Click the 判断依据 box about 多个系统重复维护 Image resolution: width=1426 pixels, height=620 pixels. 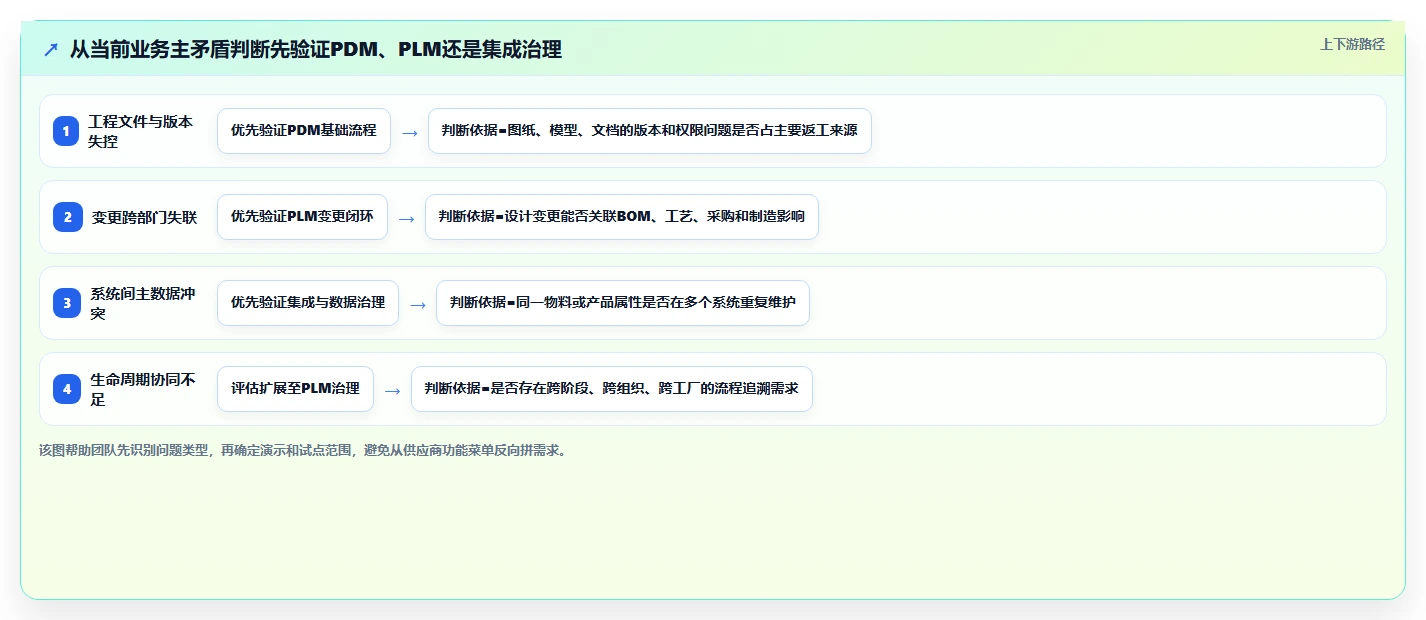(623, 303)
